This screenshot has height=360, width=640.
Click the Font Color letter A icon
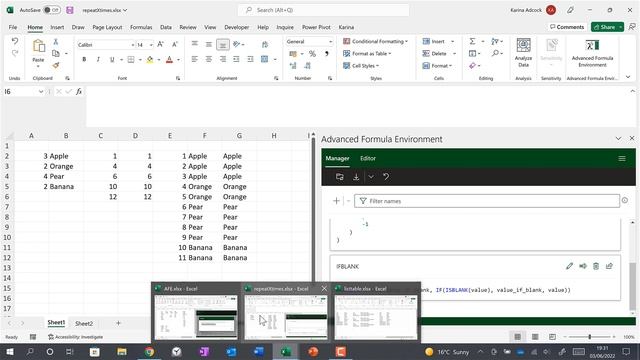click(x=169, y=60)
